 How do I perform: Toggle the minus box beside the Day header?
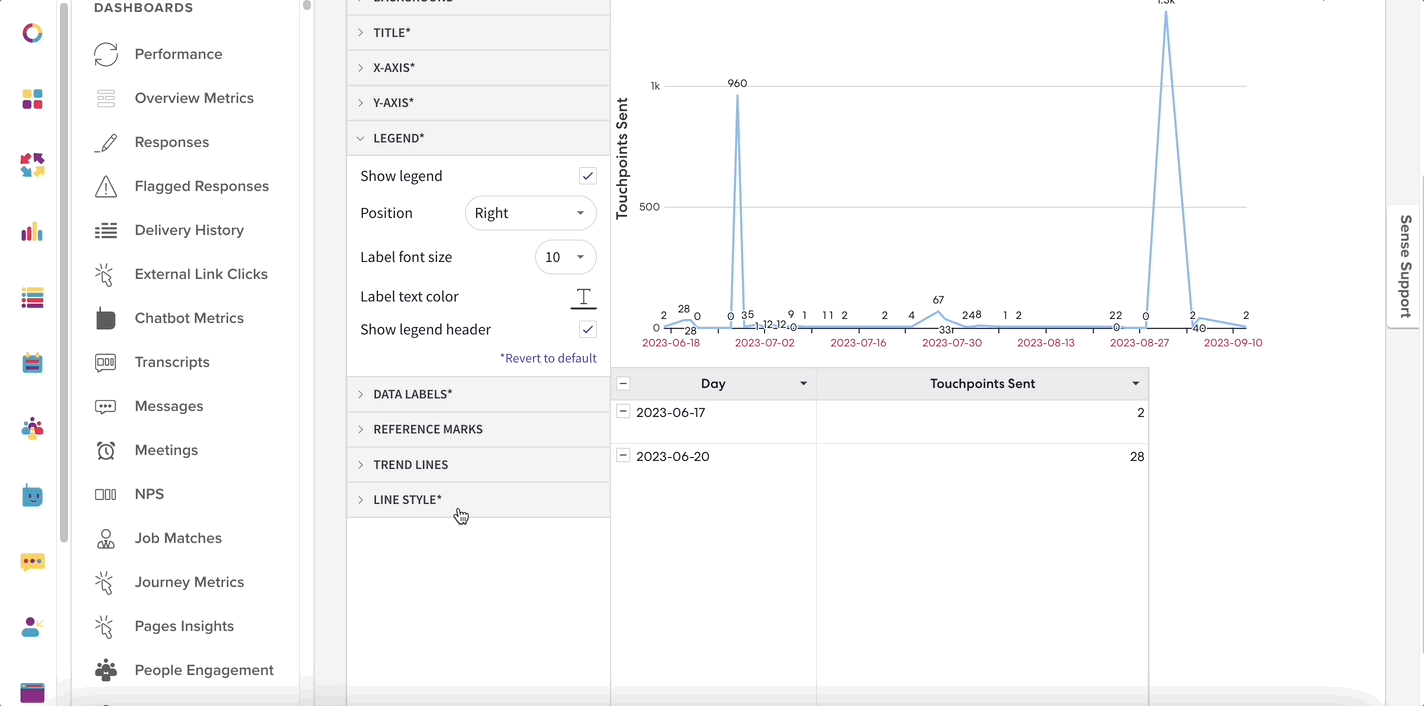click(623, 383)
